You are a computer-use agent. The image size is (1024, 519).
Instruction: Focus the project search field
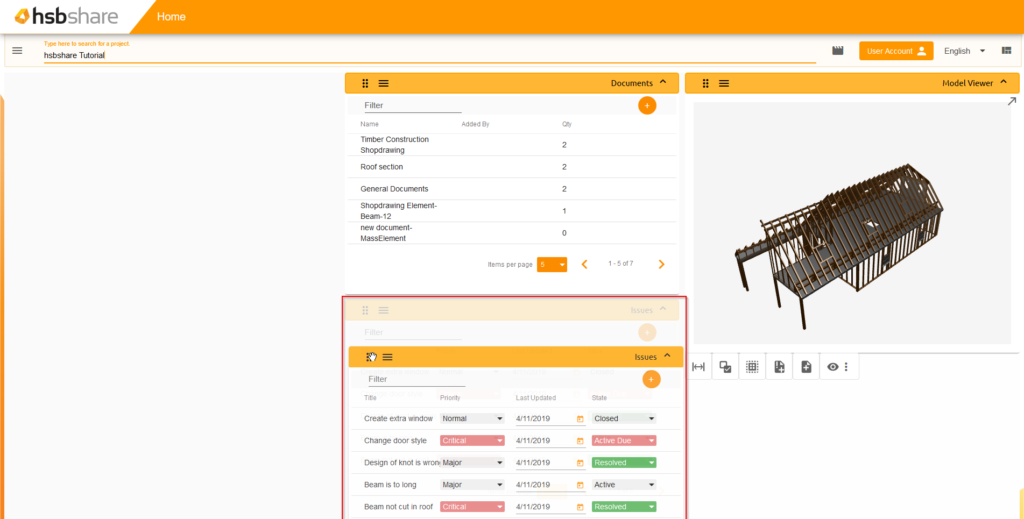tap(430, 55)
